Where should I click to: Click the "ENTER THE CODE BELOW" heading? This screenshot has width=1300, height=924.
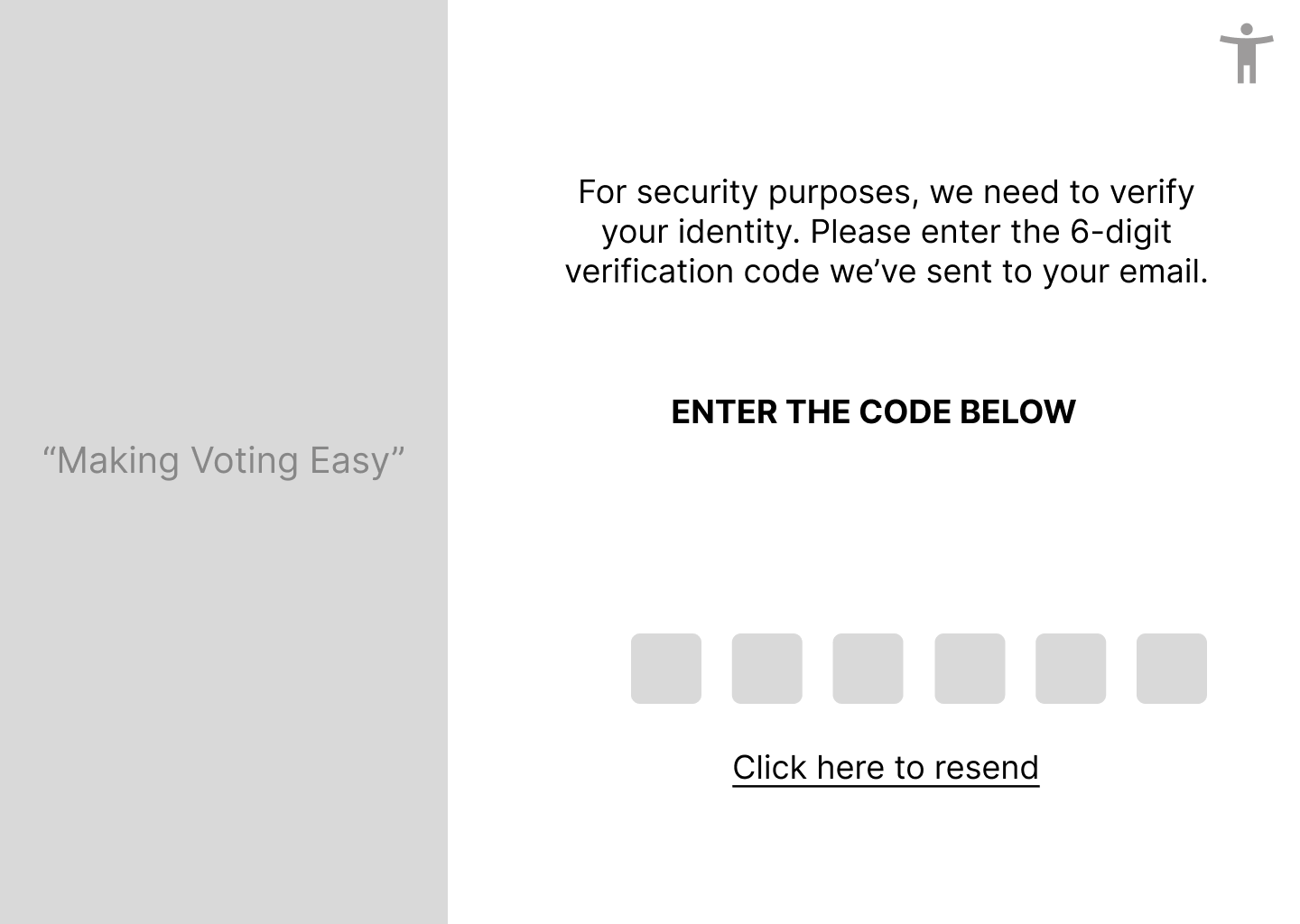click(873, 412)
